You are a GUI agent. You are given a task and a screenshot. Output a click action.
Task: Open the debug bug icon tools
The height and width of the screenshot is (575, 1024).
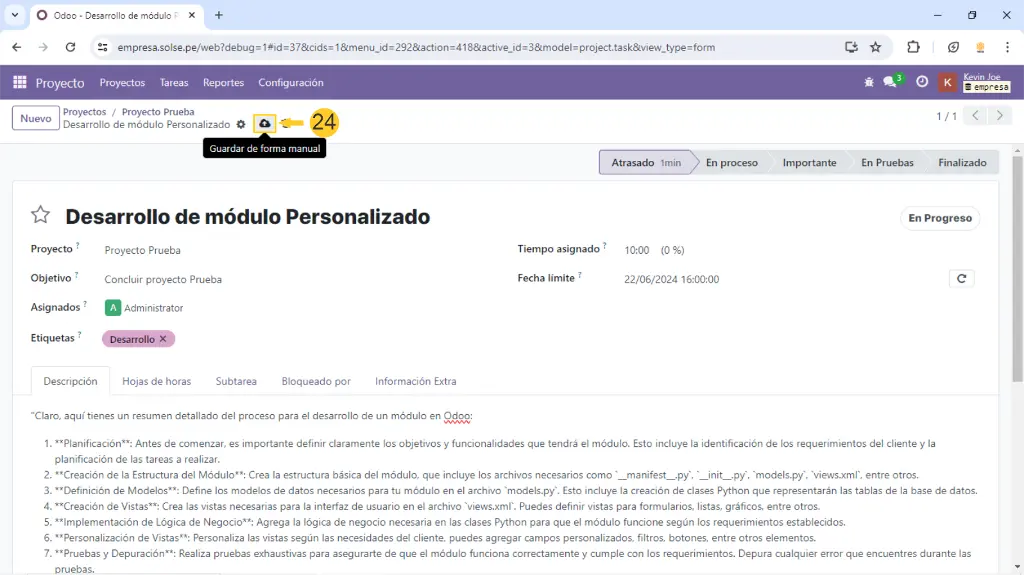[x=869, y=83]
